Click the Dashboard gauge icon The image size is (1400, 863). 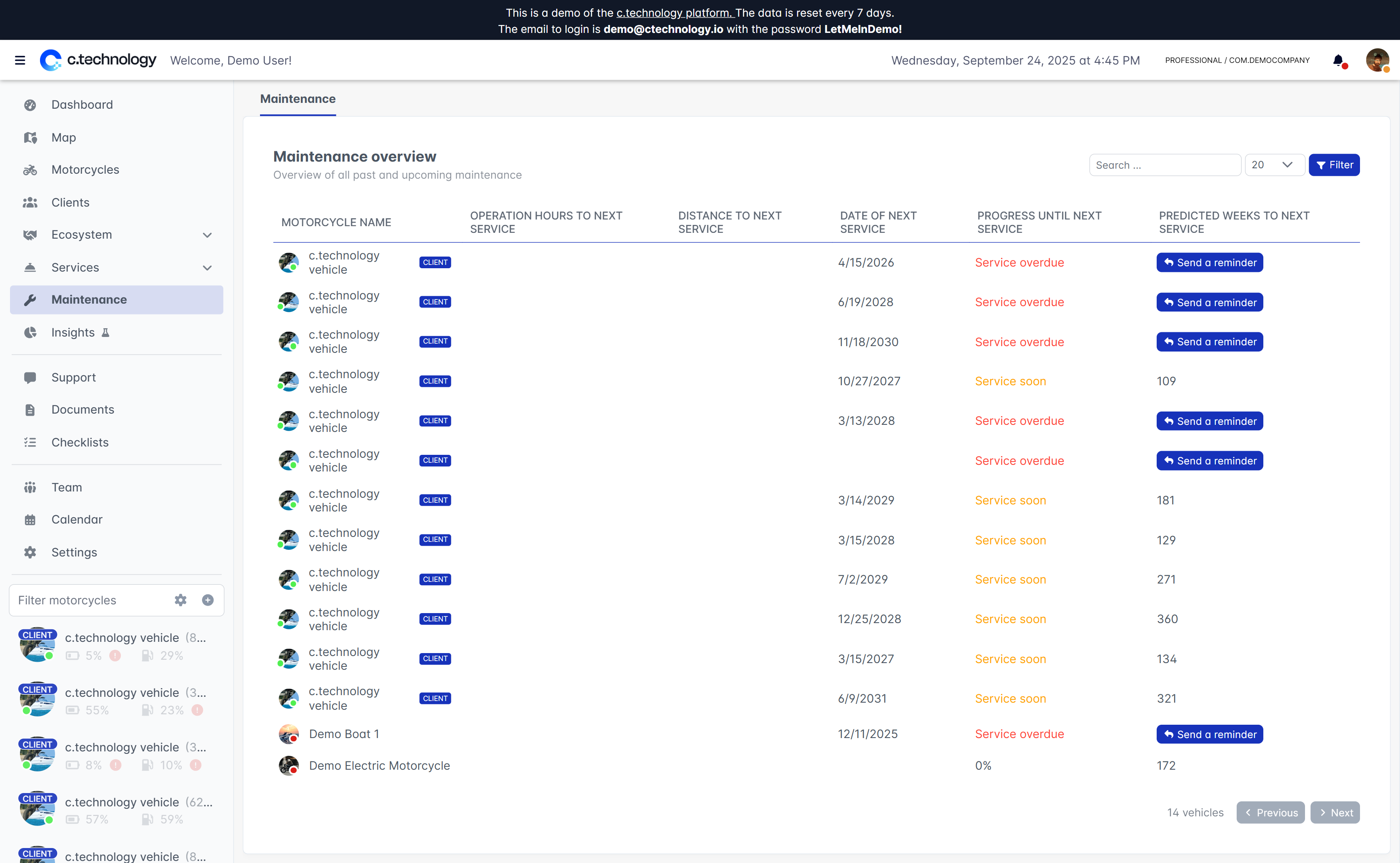tap(30, 105)
